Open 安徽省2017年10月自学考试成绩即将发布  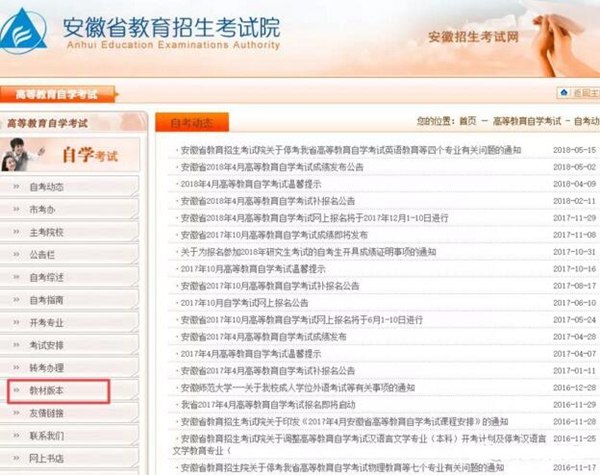[274, 235]
